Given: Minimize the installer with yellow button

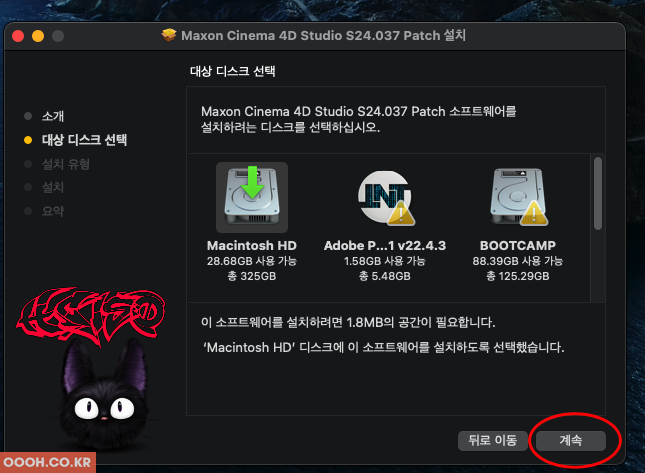Looking at the screenshot, I should point(38,36).
